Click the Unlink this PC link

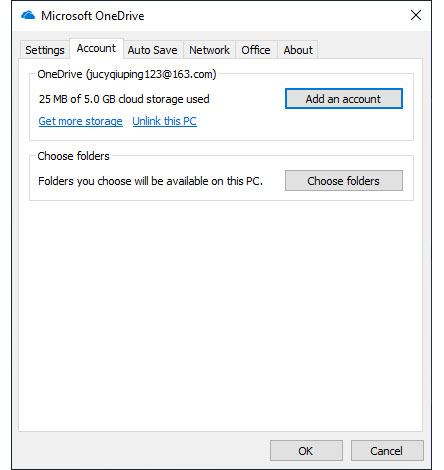coord(164,121)
